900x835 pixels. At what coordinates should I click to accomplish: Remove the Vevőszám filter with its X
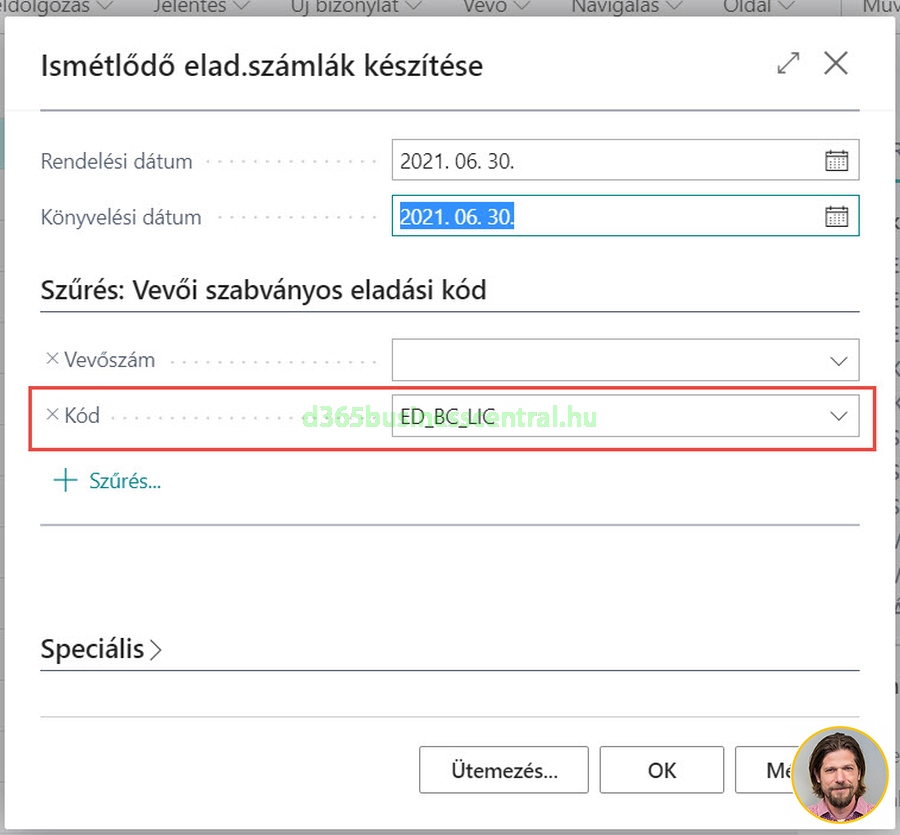click(x=52, y=359)
